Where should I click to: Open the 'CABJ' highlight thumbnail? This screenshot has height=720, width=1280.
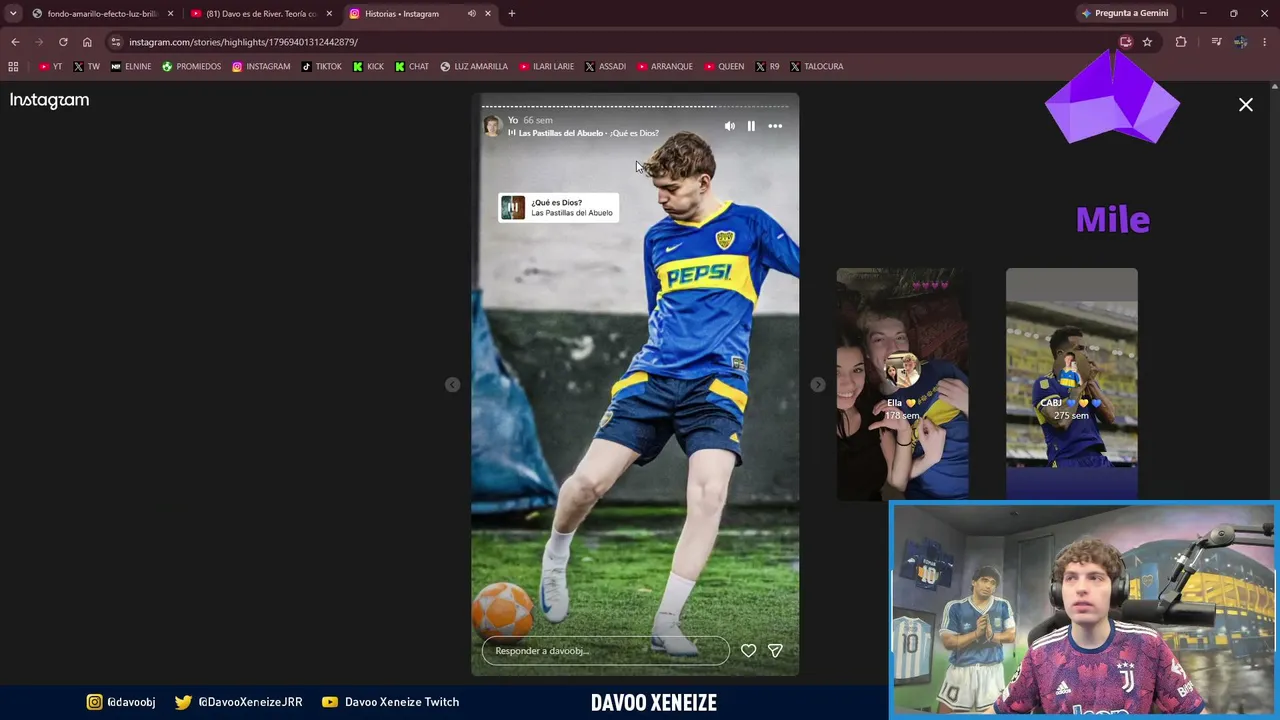click(1071, 384)
